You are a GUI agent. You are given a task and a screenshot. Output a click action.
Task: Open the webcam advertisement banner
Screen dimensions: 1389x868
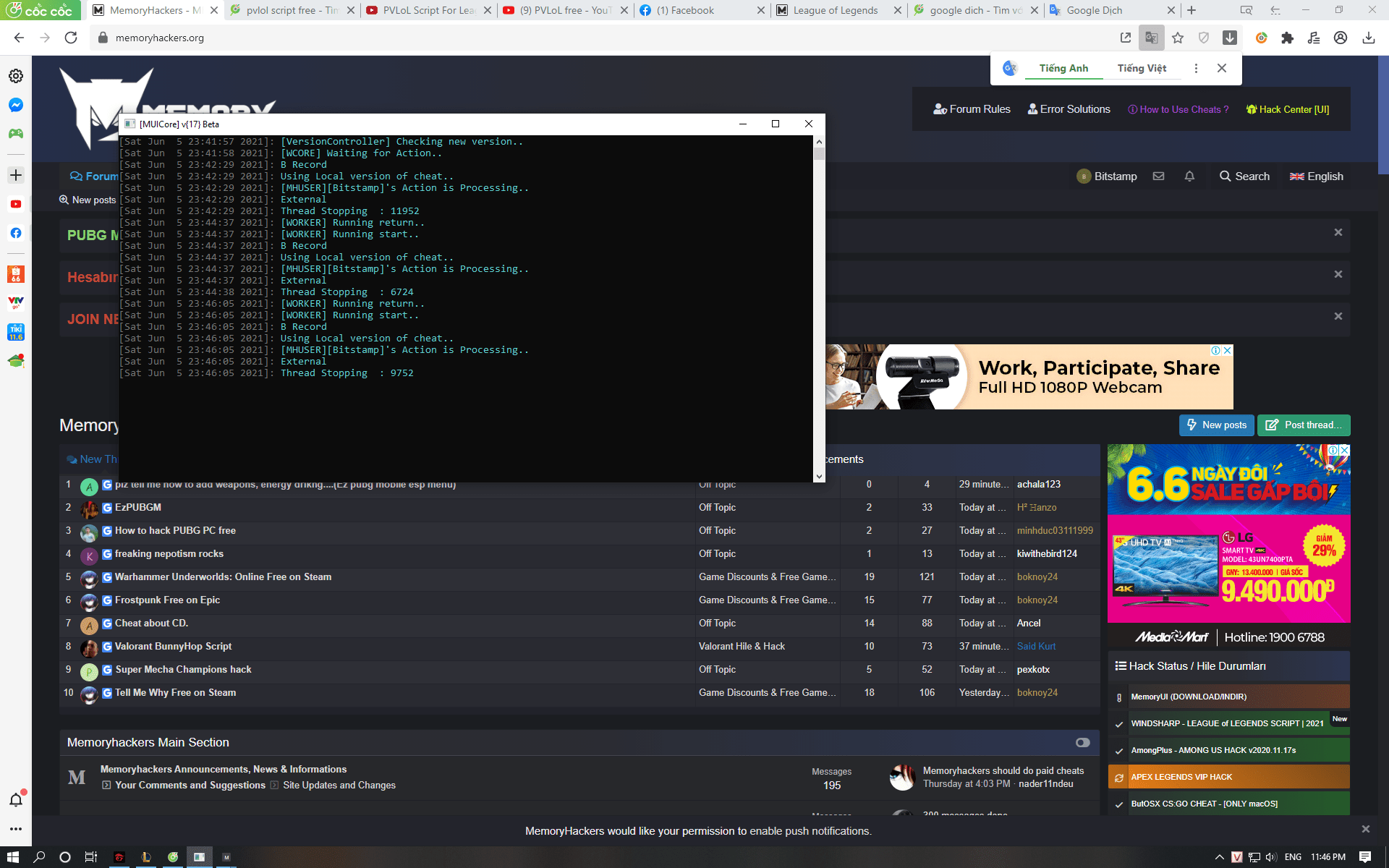tap(1029, 377)
